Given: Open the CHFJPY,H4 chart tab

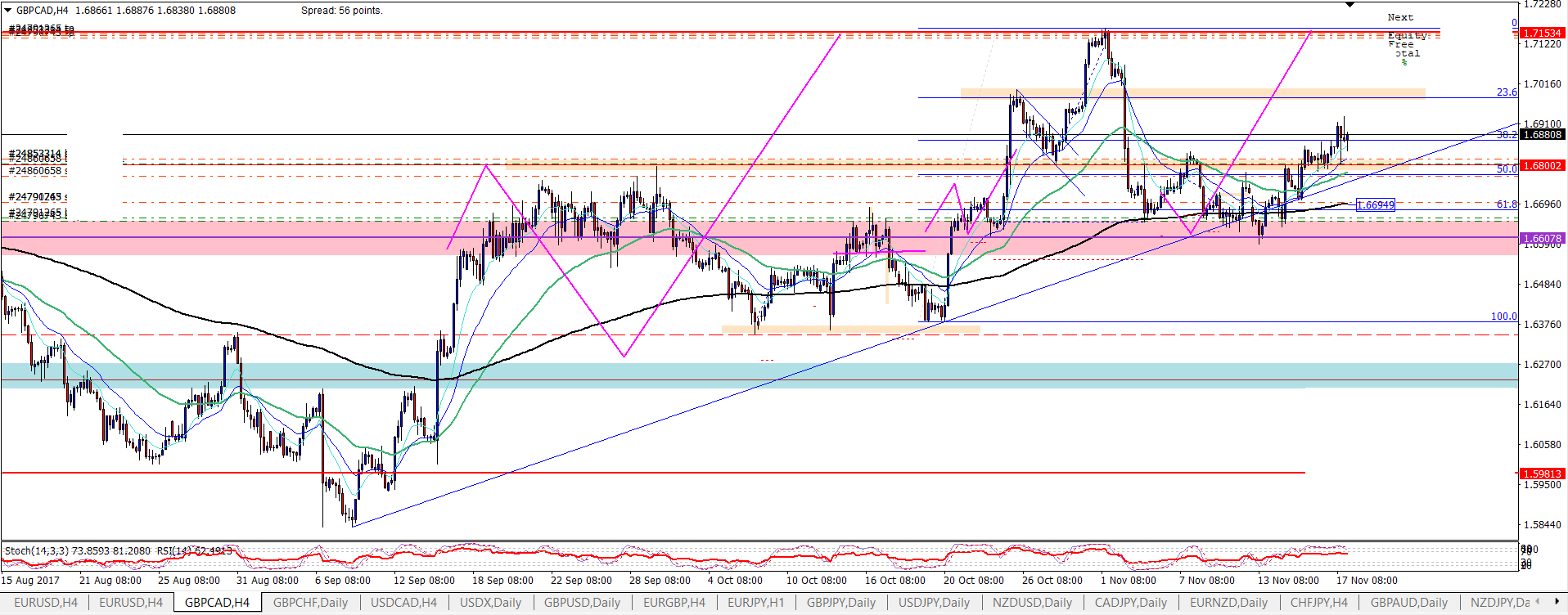Looking at the screenshot, I should click(1318, 603).
